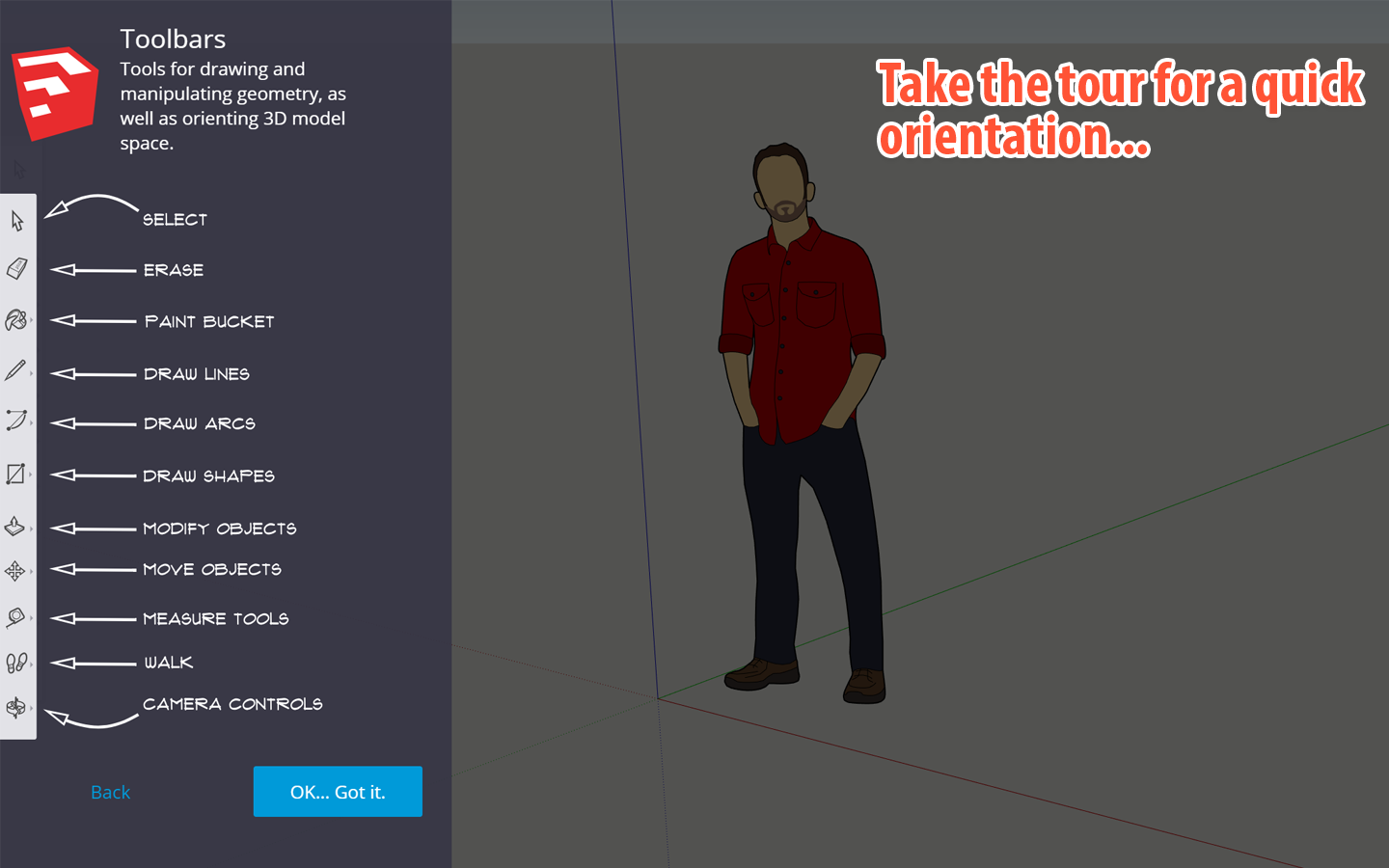Expand the Camera Controls flyout arrow
The width and height of the screenshot is (1389, 868).
tap(32, 709)
